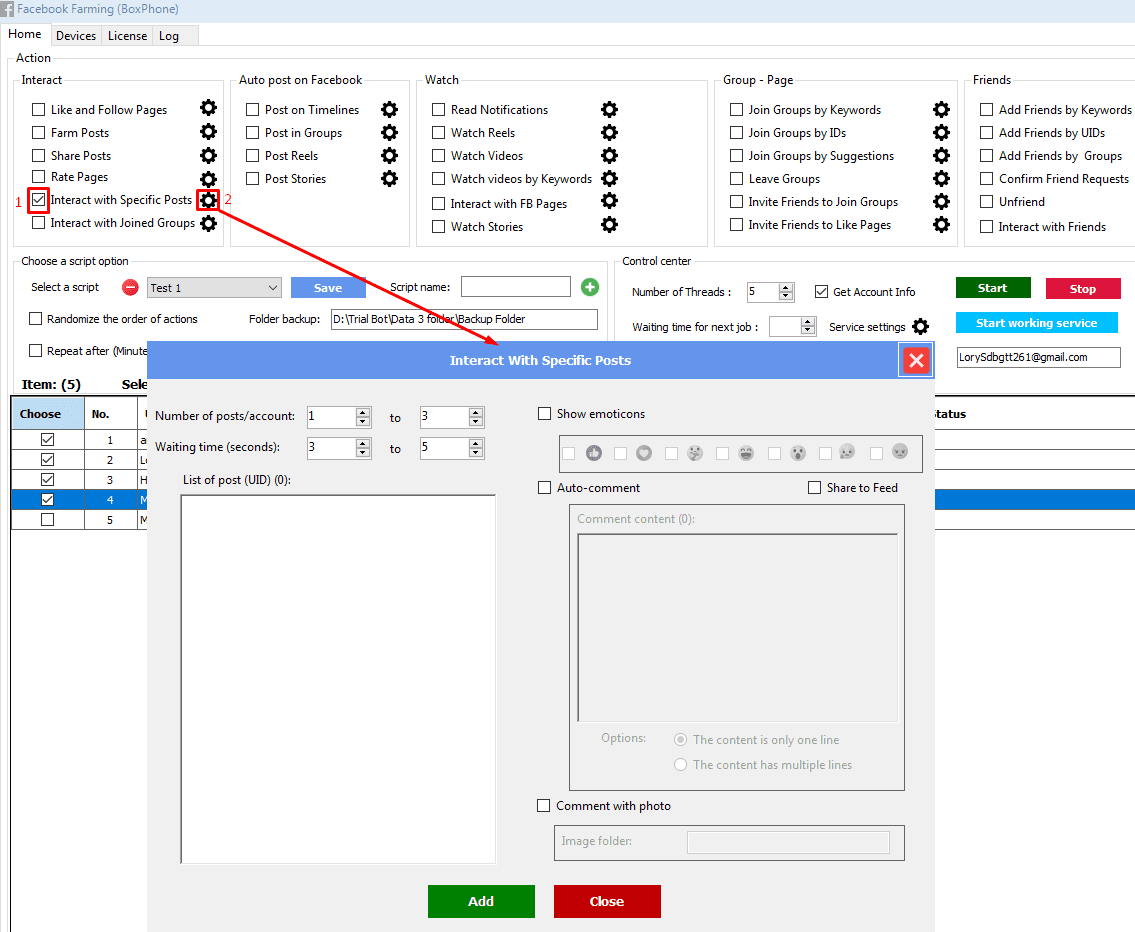Open settings gear for Watch videos by Keywords
This screenshot has width=1135, height=932.
[x=609, y=178]
